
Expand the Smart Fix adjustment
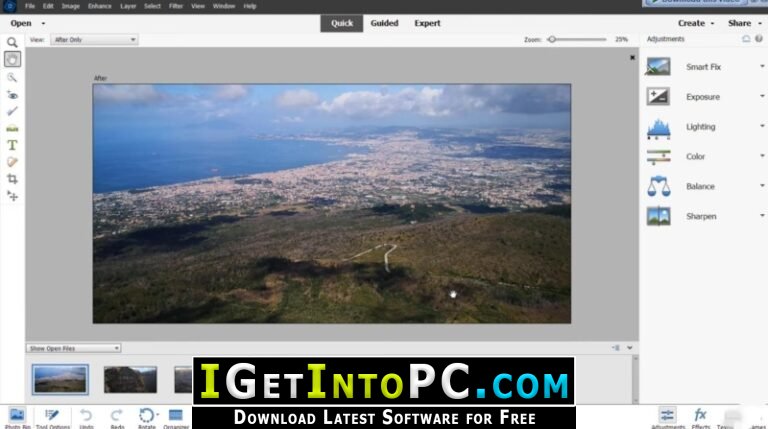point(705,67)
